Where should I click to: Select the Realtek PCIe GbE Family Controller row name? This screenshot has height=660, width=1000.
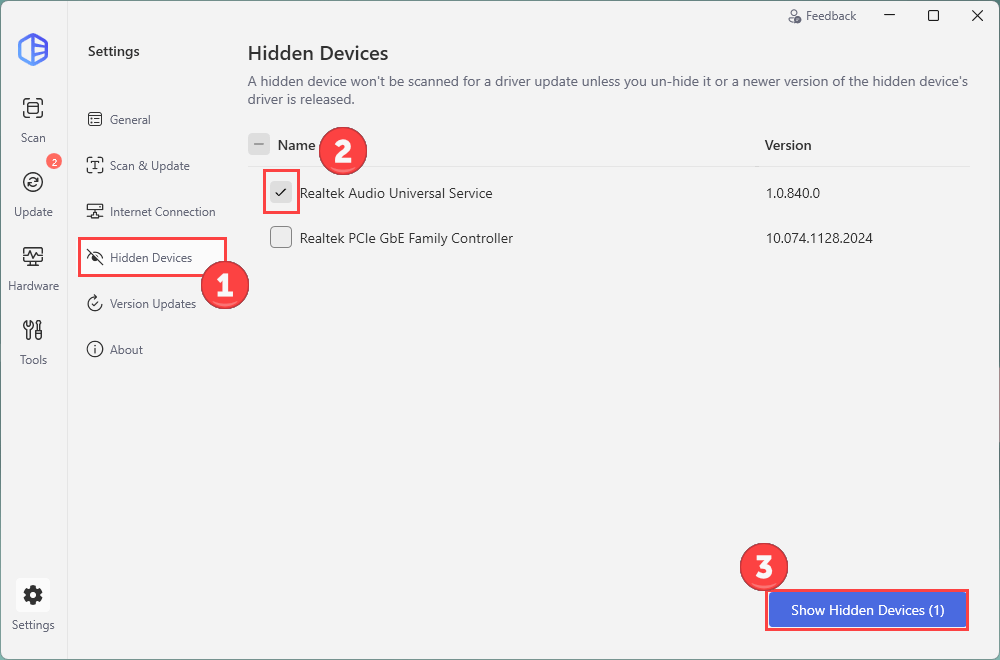point(406,238)
